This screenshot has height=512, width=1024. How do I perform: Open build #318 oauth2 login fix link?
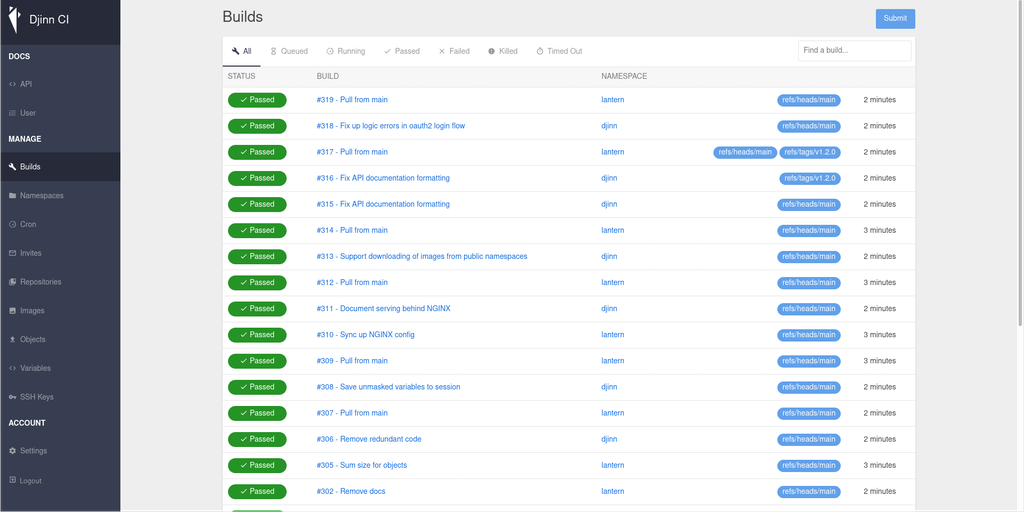[x=390, y=126]
